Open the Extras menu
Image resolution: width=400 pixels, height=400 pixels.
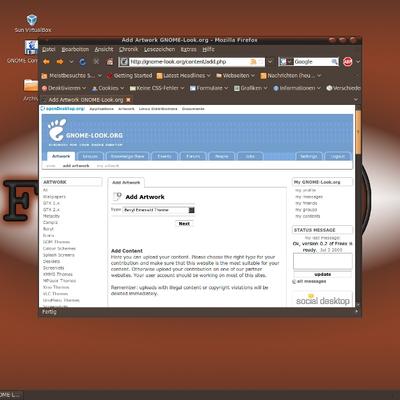click(188, 49)
